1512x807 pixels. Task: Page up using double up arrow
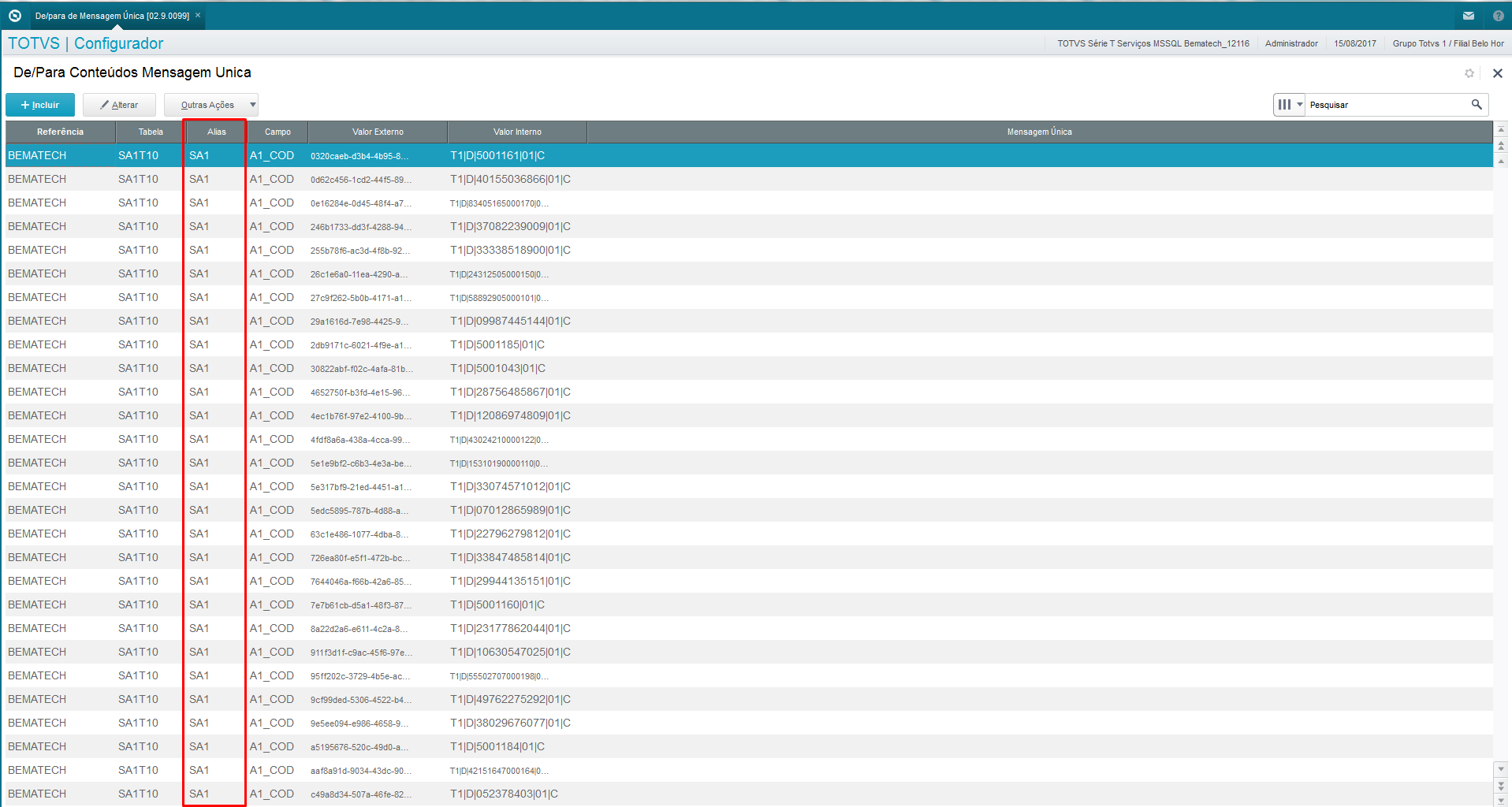pyautogui.click(x=1501, y=145)
